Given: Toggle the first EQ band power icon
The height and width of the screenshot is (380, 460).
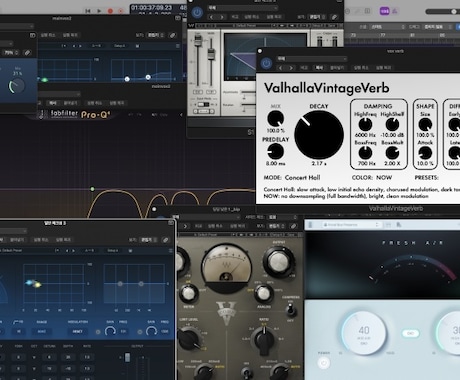Looking at the screenshot, I should coord(98,332).
